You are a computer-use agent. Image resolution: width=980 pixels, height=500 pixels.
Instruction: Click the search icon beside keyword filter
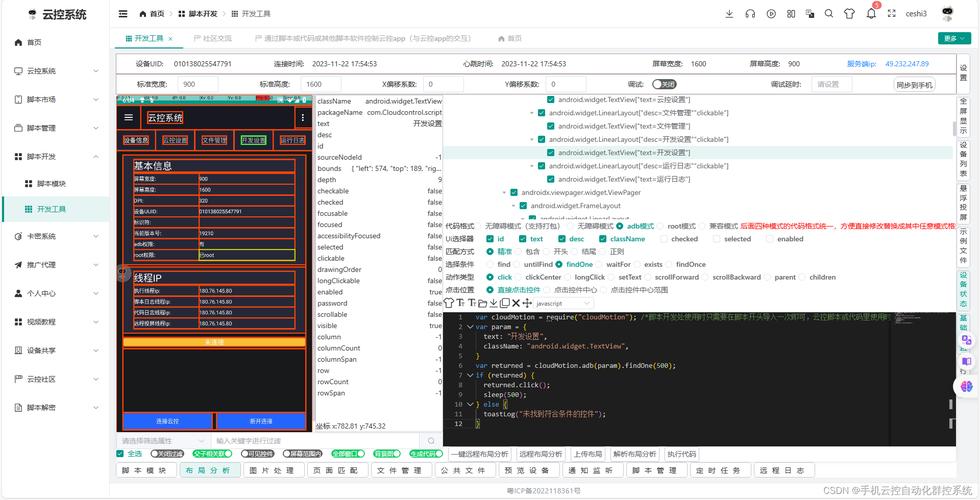point(431,441)
